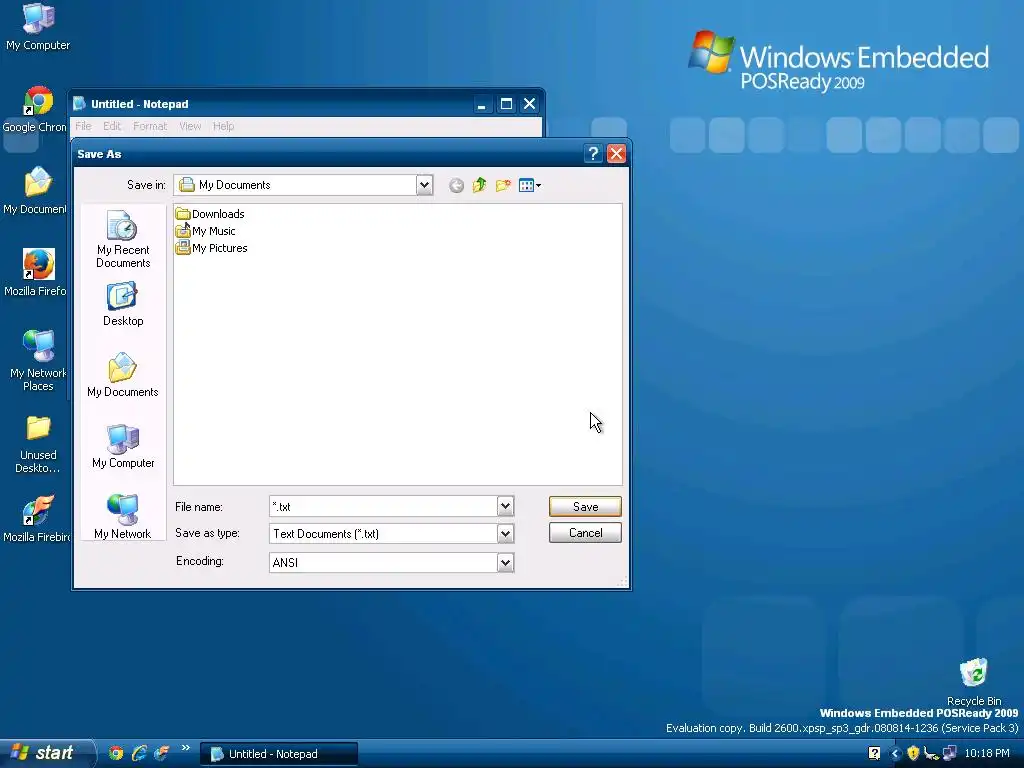The height and width of the screenshot is (768, 1024).
Task: Select the Recycle Bin desktop icon
Action: tap(974, 682)
